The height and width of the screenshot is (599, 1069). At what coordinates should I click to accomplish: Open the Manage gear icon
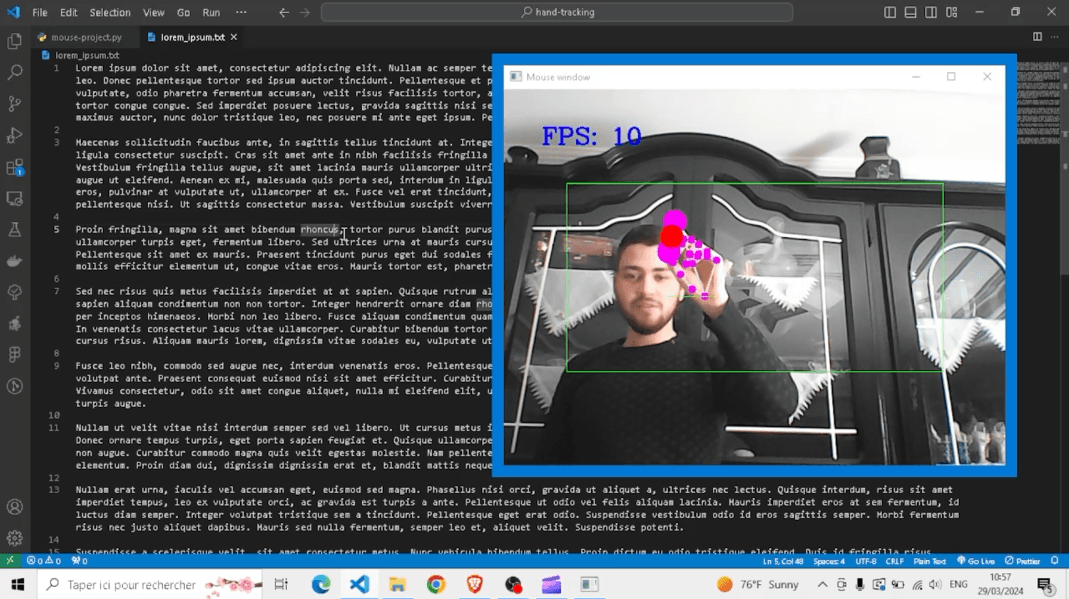(x=15, y=538)
